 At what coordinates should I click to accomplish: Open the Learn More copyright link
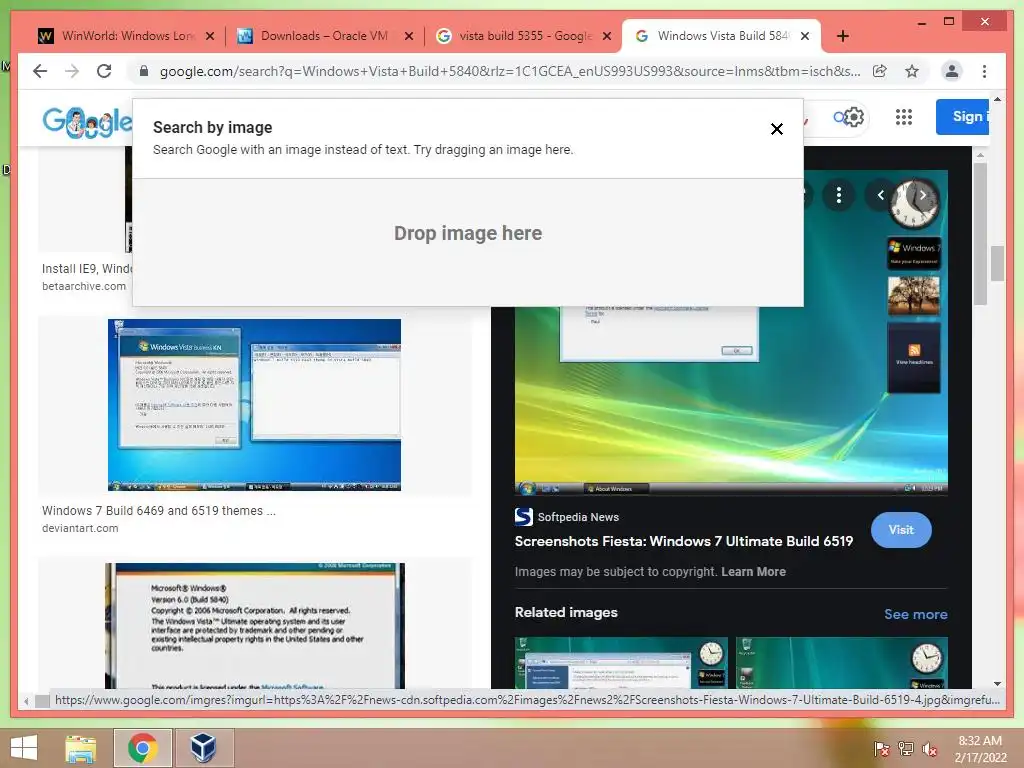click(753, 571)
